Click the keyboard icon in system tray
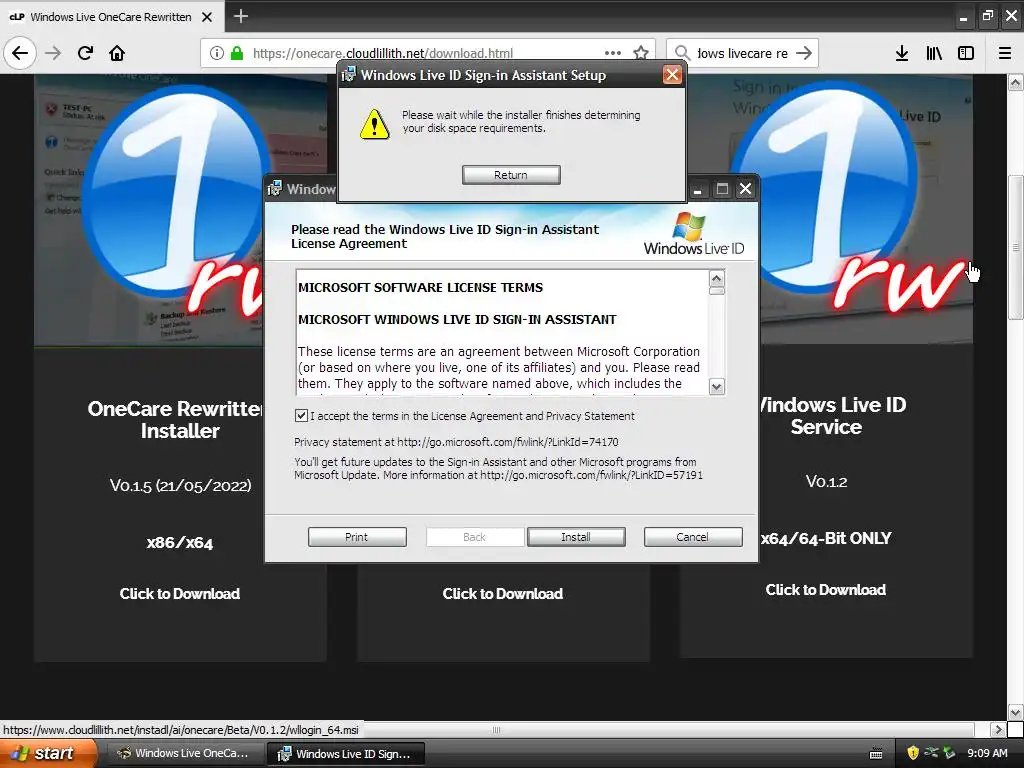1024x768 pixels. pos(876,754)
